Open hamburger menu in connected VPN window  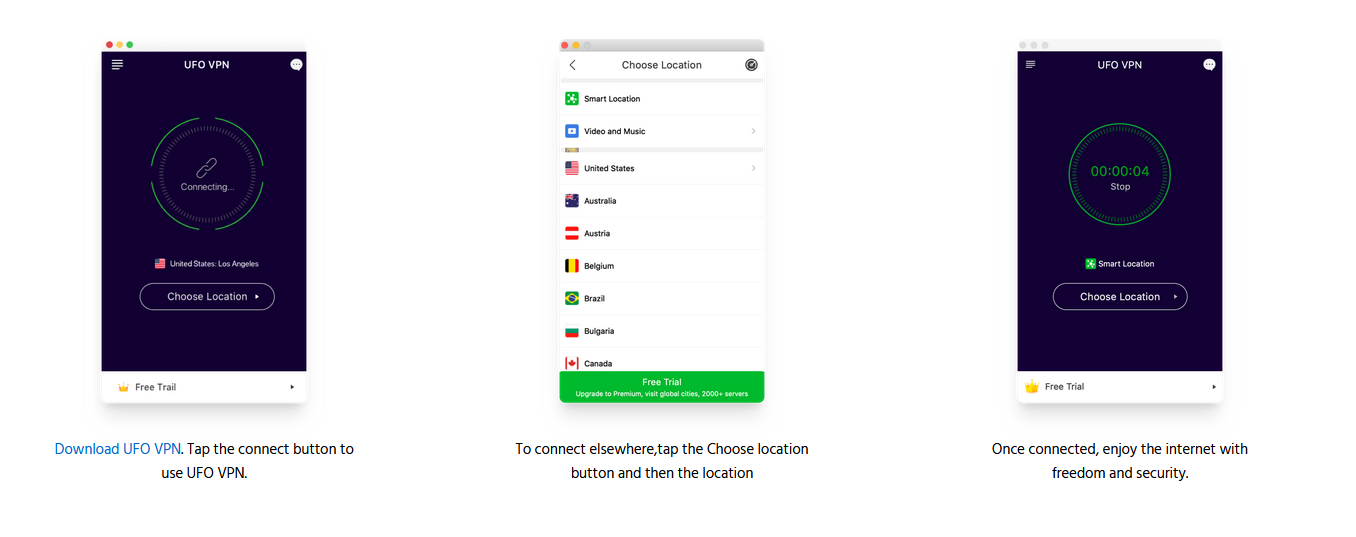(1031, 65)
